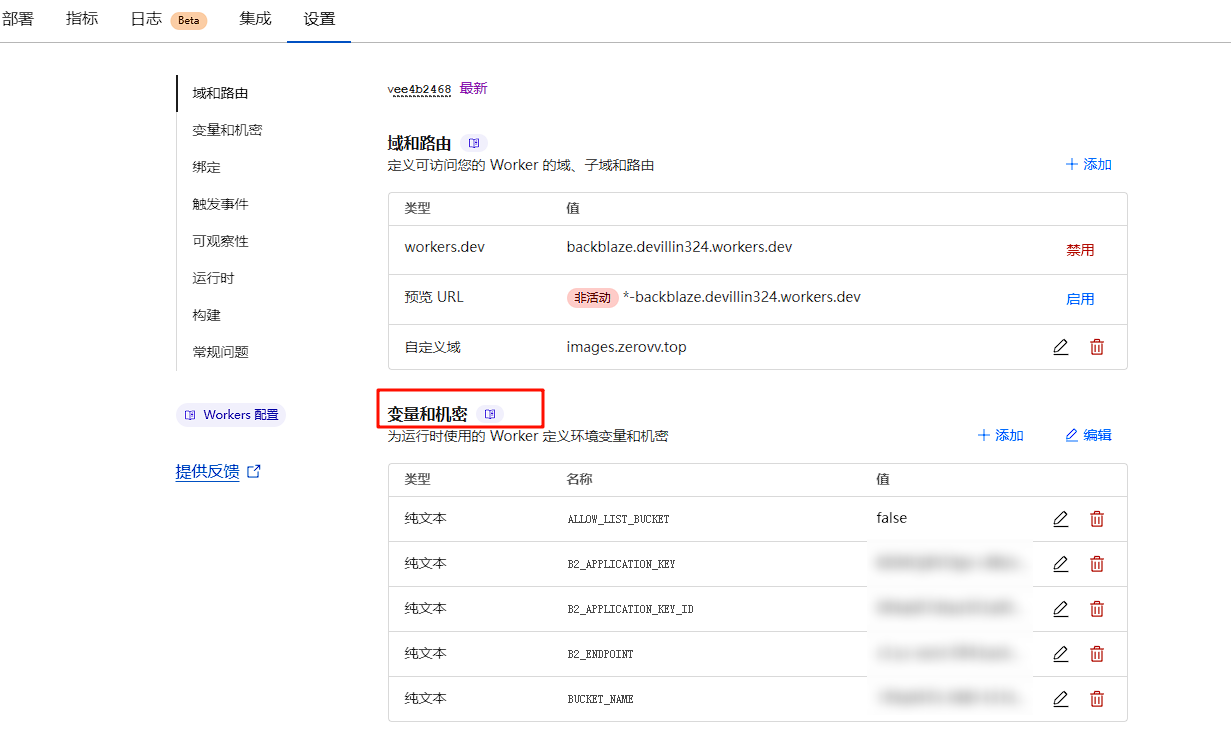Switch to the 部署 tab

coord(18,19)
